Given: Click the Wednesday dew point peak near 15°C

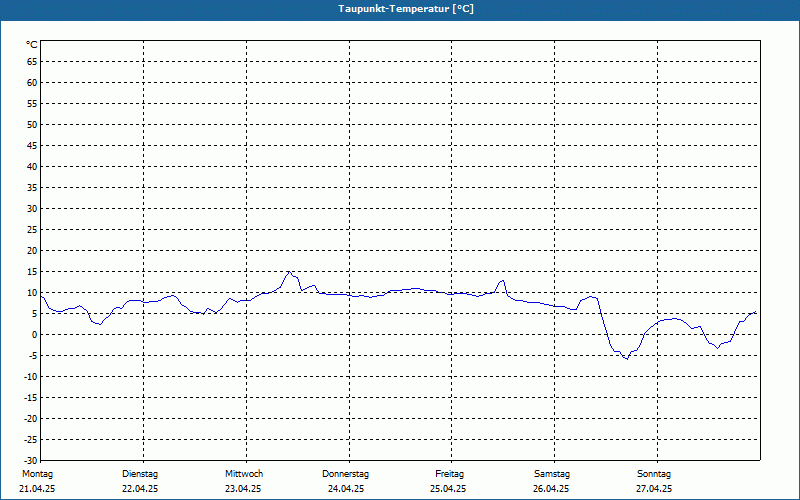Looking at the screenshot, I should tap(289, 272).
